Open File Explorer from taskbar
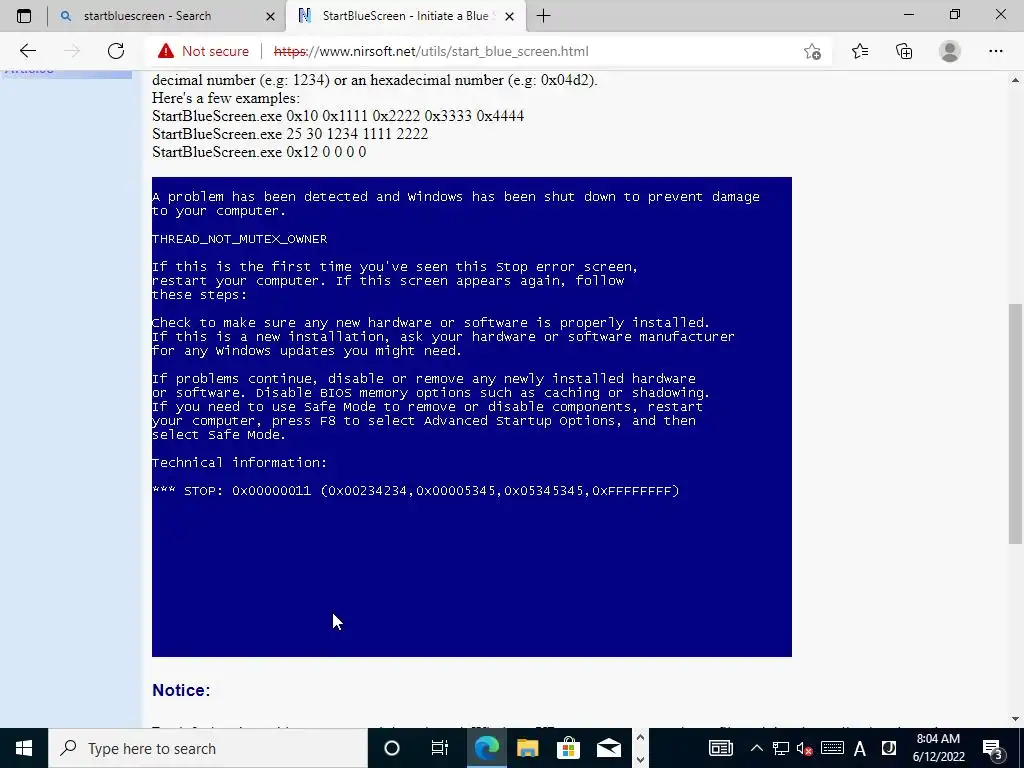Image resolution: width=1024 pixels, height=768 pixels. pos(527,748)
